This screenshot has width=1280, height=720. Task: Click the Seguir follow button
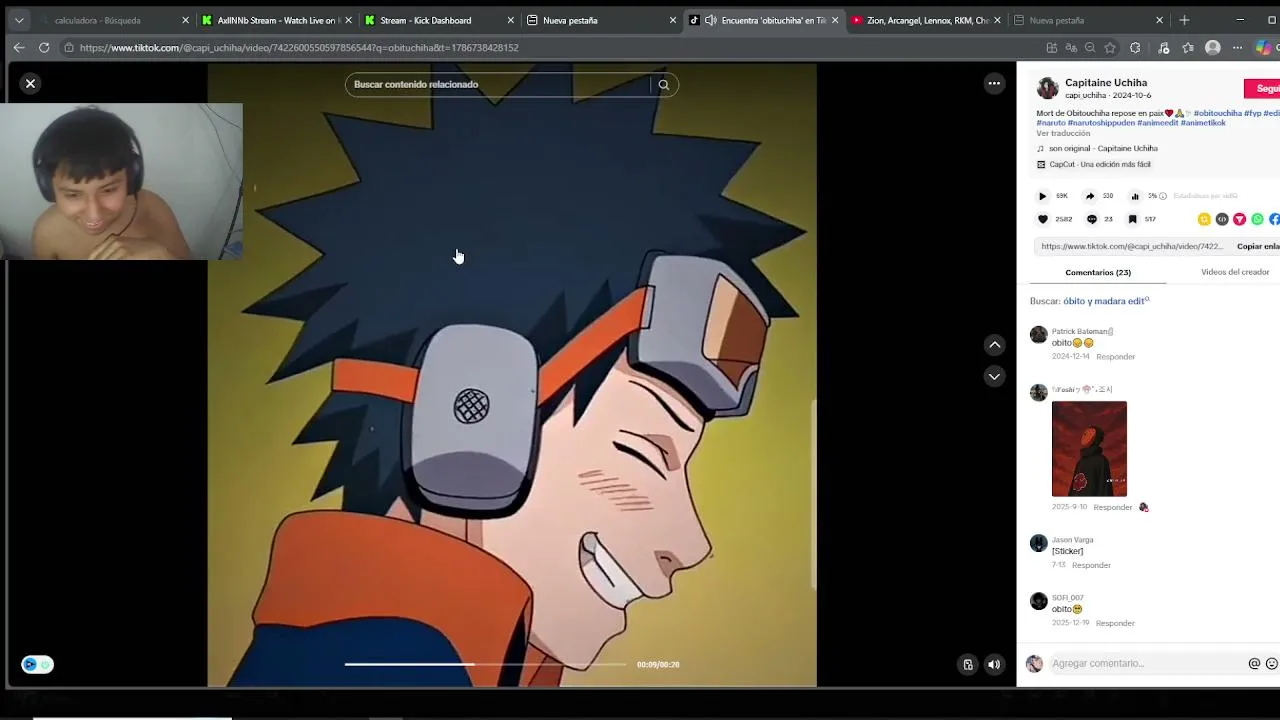(x=1263, y=89)
